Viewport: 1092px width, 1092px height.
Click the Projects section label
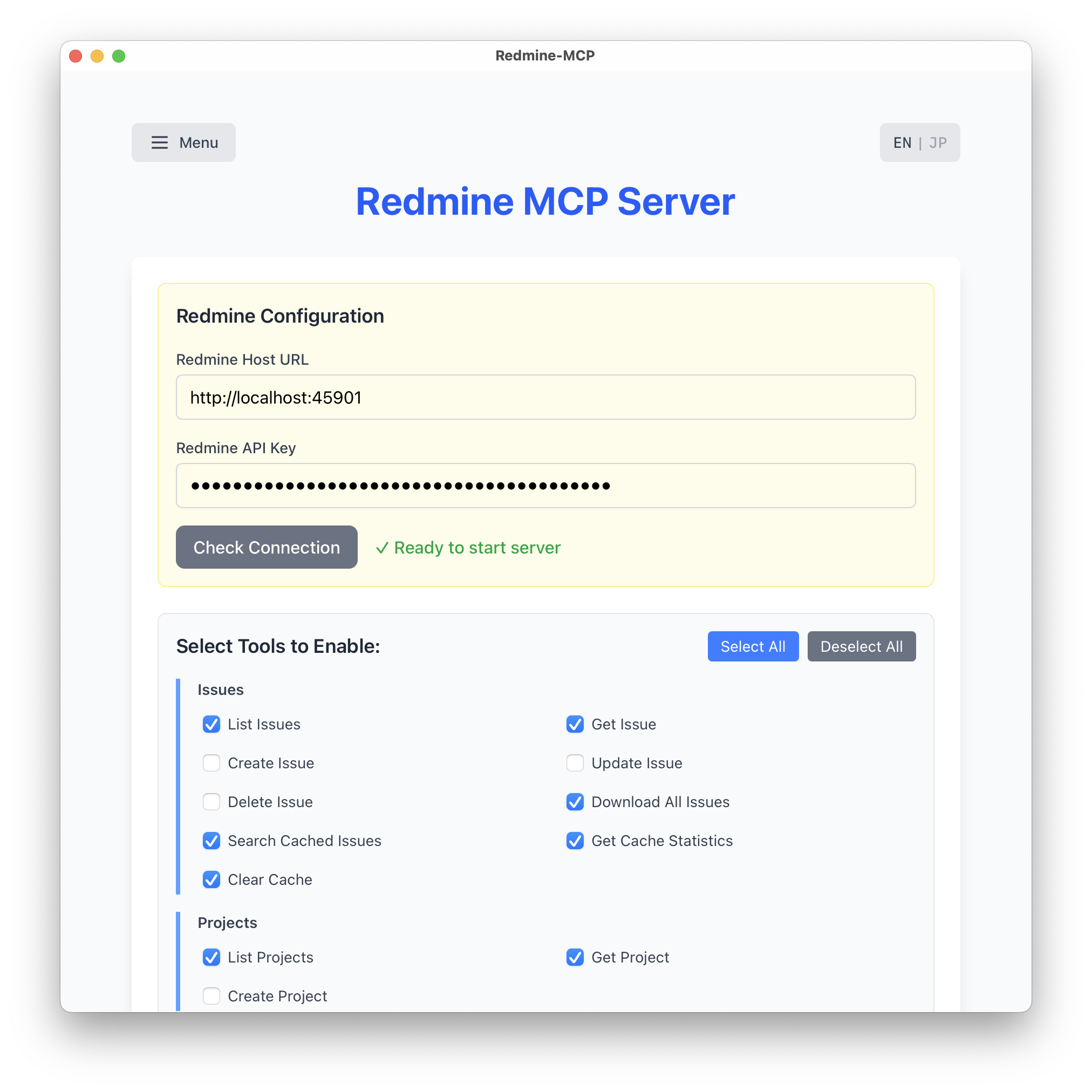coord(227,923)
